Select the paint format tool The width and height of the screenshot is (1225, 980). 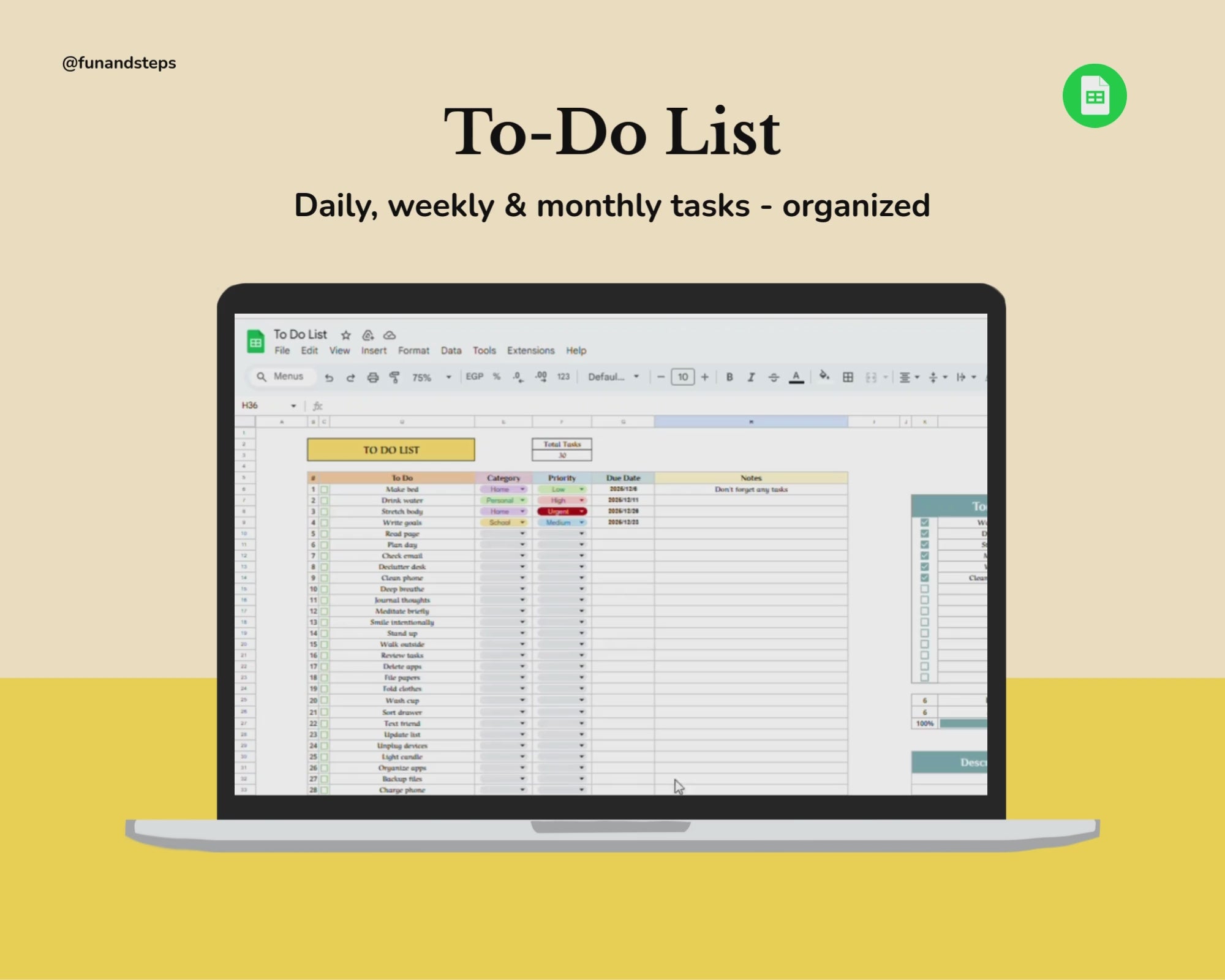(394, 377)
